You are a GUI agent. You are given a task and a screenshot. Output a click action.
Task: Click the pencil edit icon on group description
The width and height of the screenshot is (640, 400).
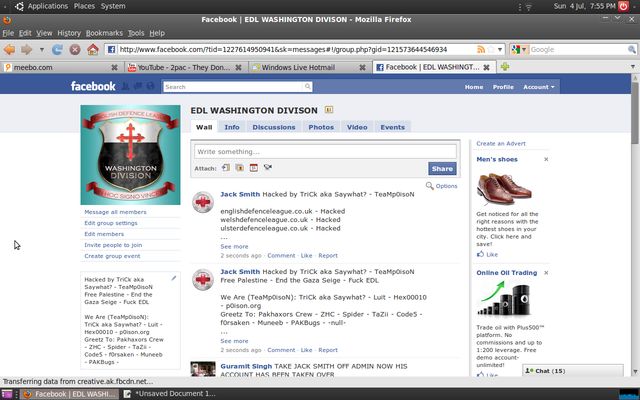[174, 278]
